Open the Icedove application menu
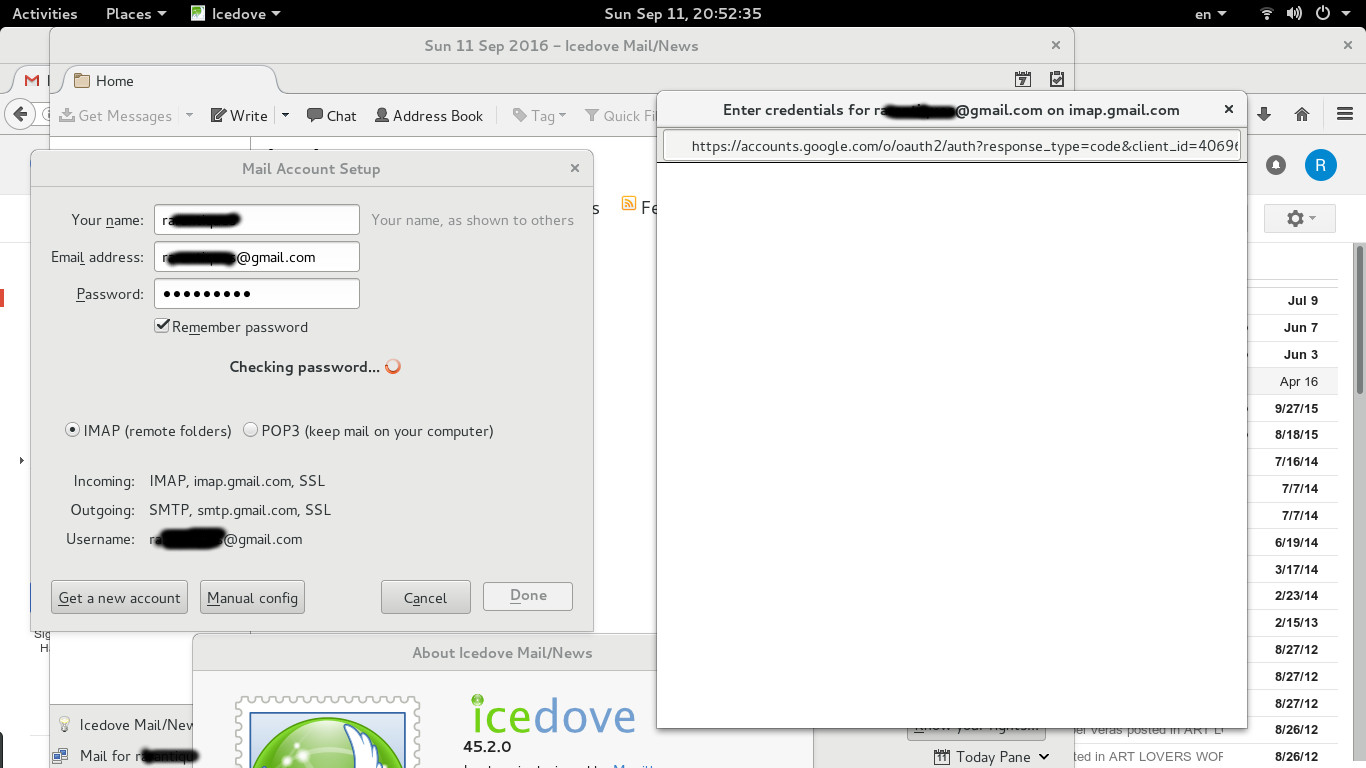Image resolution: width=1366 pixels, height=768 pixels. (x=236, y=14)
